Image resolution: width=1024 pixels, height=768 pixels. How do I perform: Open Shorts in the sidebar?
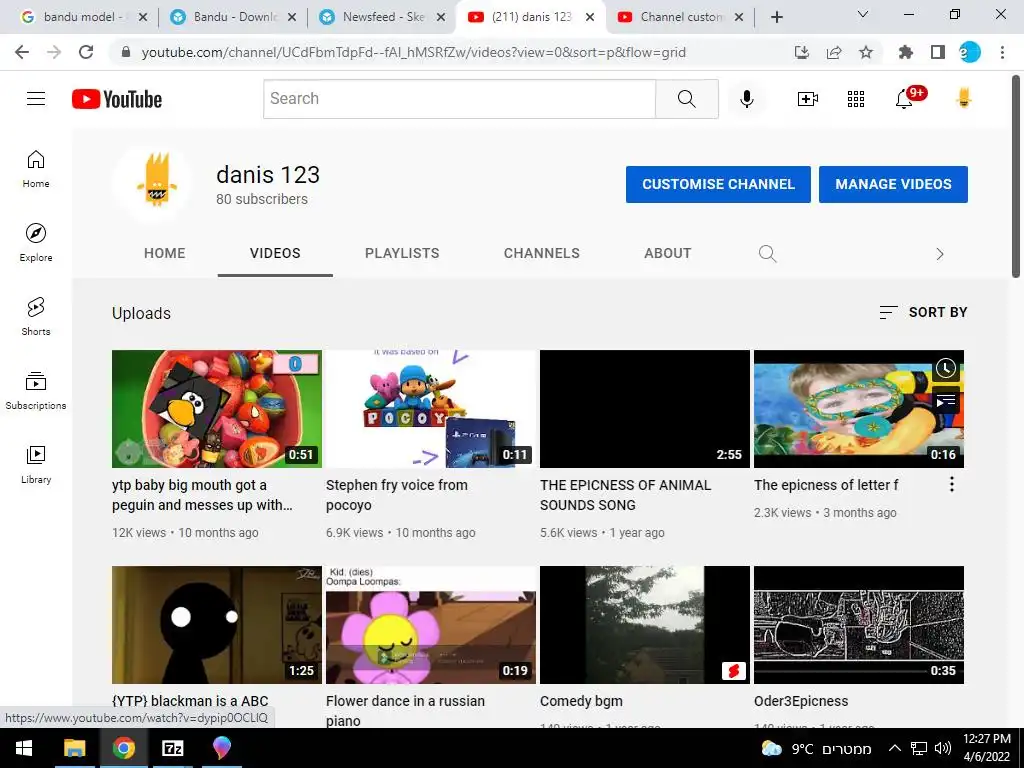click(36, 317)
